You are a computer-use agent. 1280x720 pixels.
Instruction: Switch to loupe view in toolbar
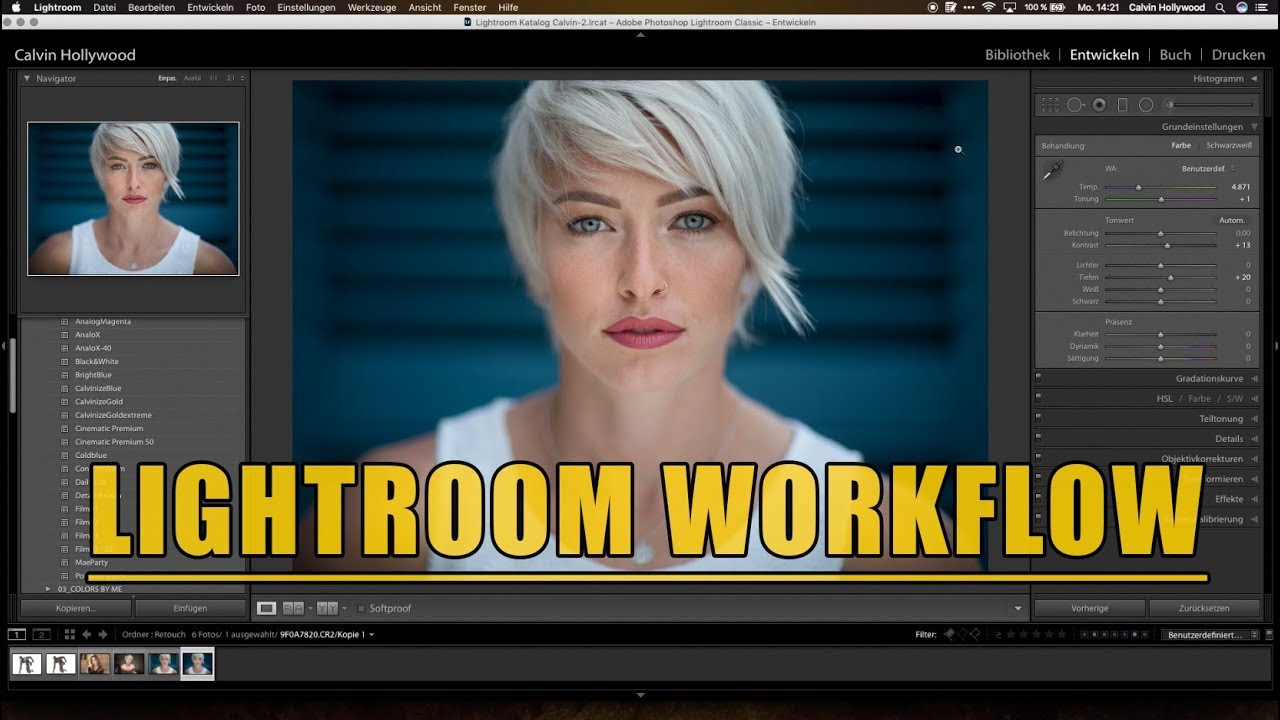point(266,608)
